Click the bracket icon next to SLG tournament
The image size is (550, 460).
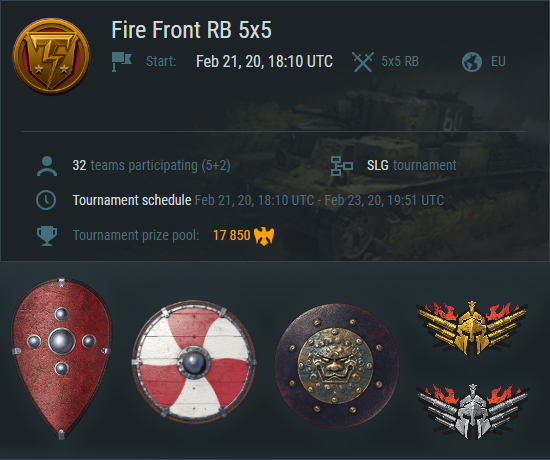click(x=341, y=166)
